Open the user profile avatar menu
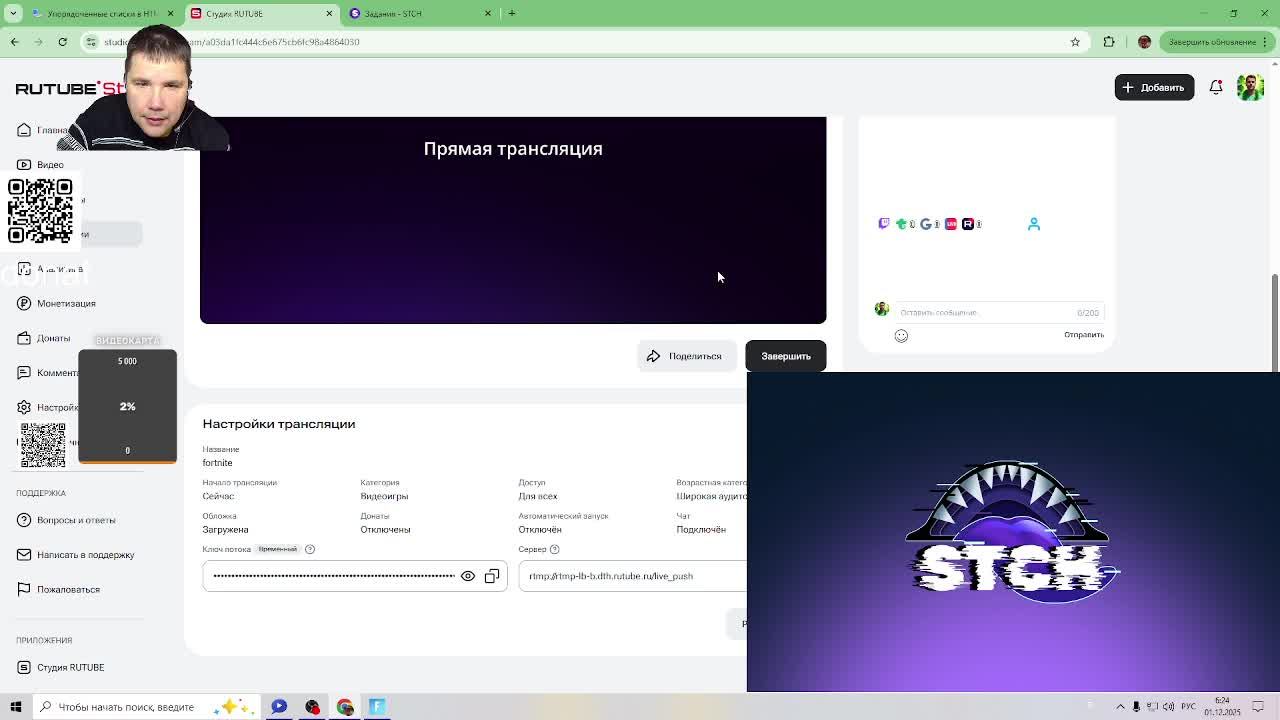Image resolution: width=1280 pixels, height=720 pixels. point(1250,87)
